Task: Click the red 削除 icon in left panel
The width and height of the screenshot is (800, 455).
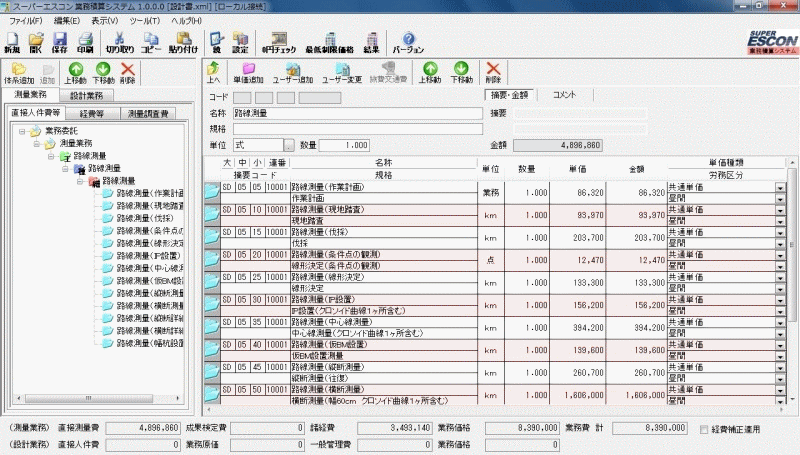Action: (x=127, y=73)
